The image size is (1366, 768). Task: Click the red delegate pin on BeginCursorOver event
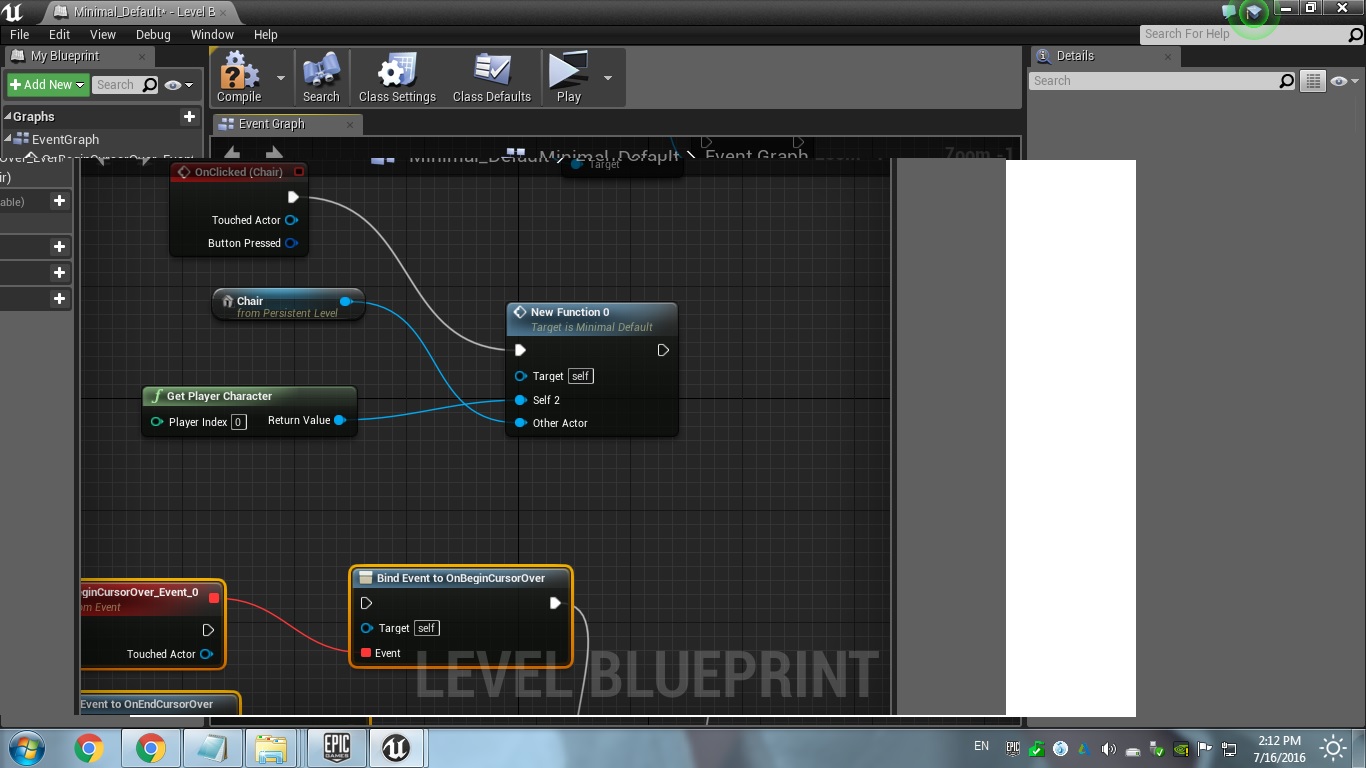pos(214,598)
